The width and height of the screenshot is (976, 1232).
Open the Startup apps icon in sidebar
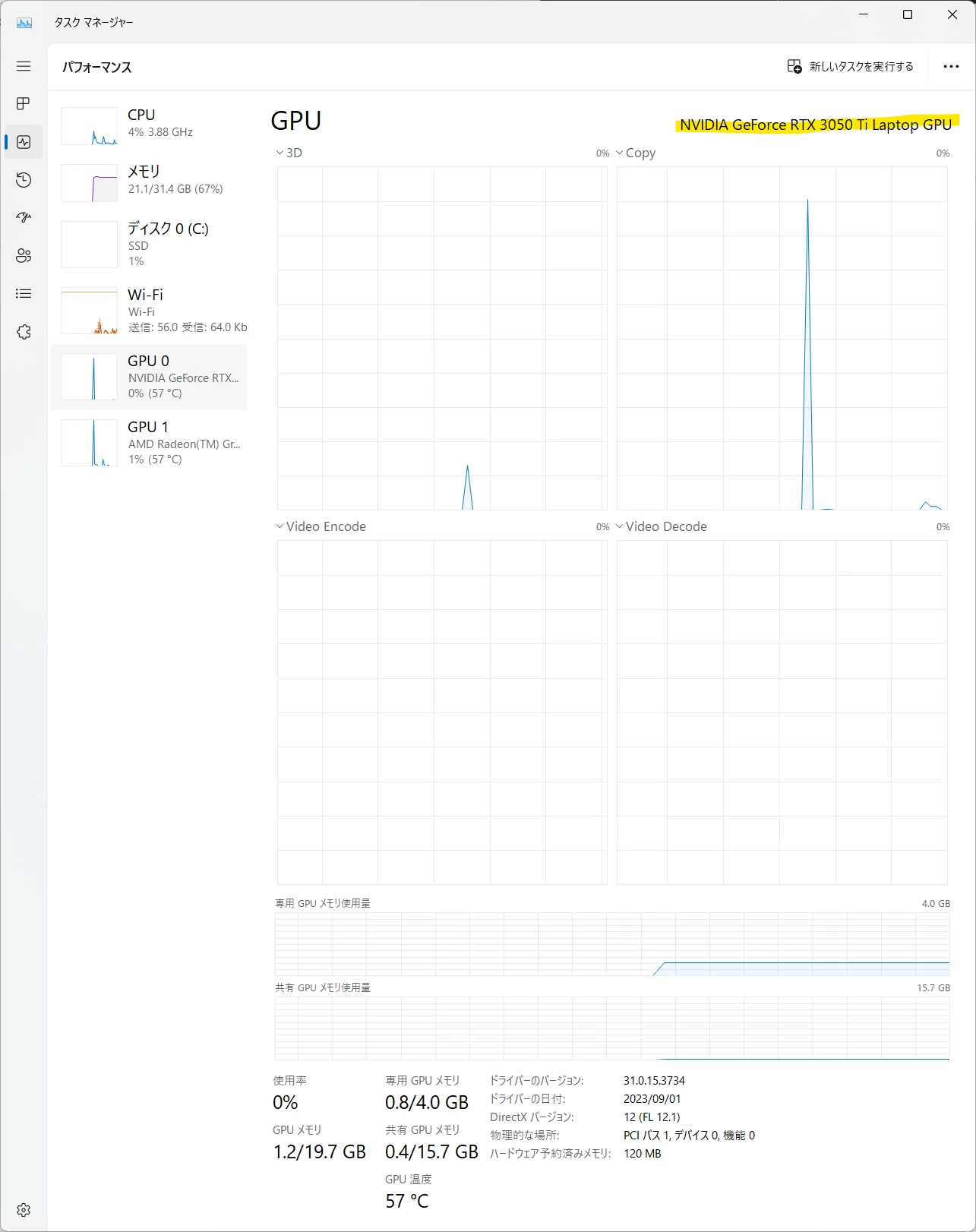point(24,217)
